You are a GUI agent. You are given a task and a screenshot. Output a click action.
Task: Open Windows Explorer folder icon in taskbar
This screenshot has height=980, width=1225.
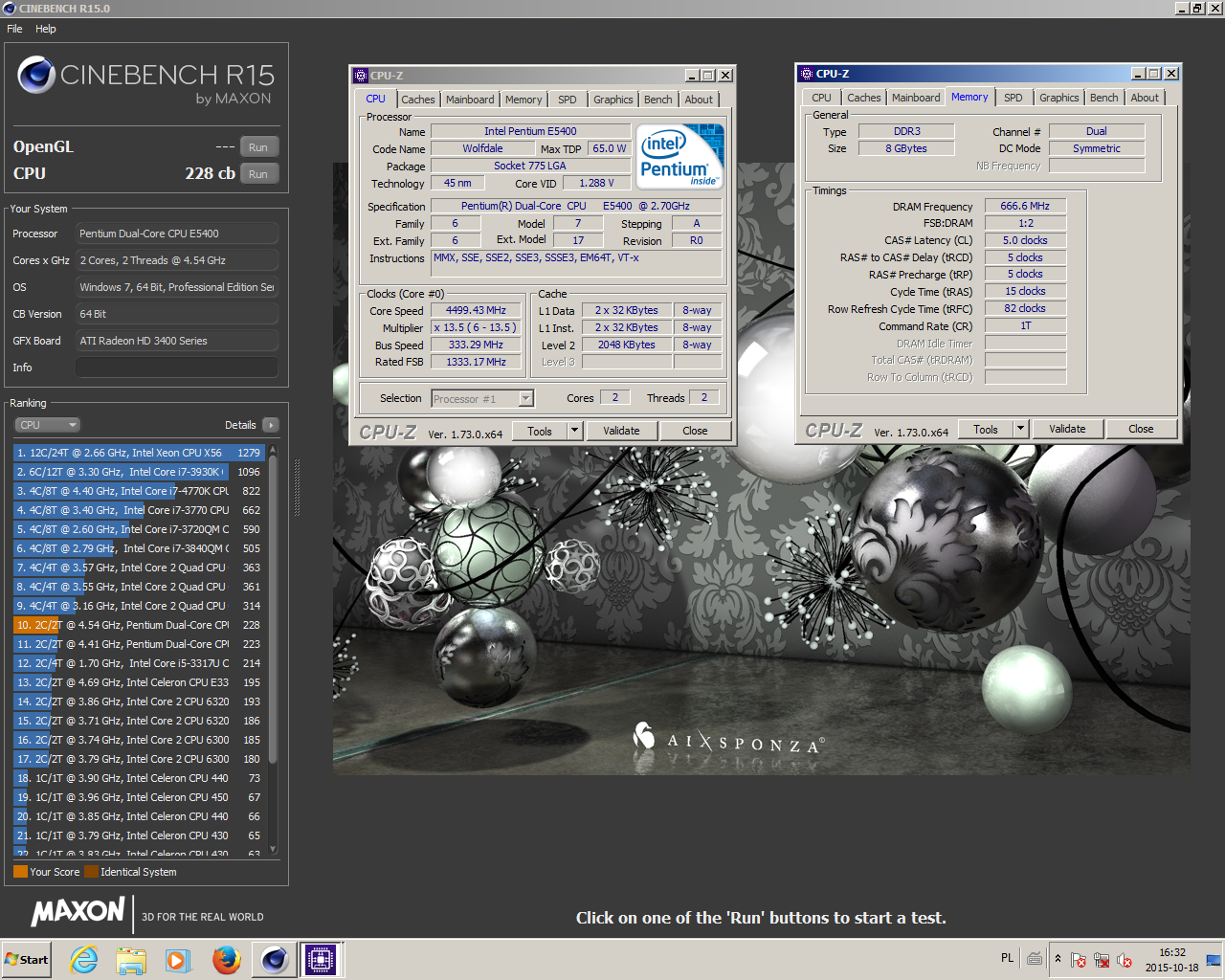(x=131, y=960)
